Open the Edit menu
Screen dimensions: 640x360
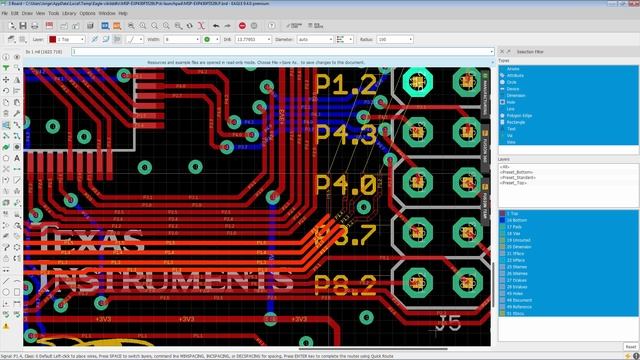point(15,13)
